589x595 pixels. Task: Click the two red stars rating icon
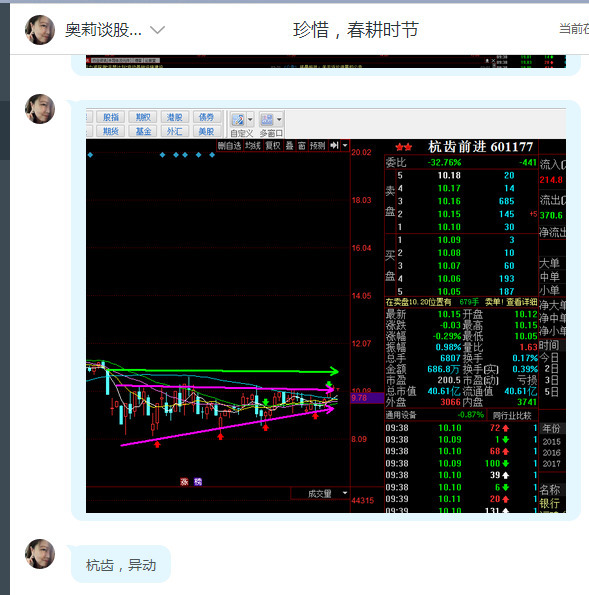403,147
